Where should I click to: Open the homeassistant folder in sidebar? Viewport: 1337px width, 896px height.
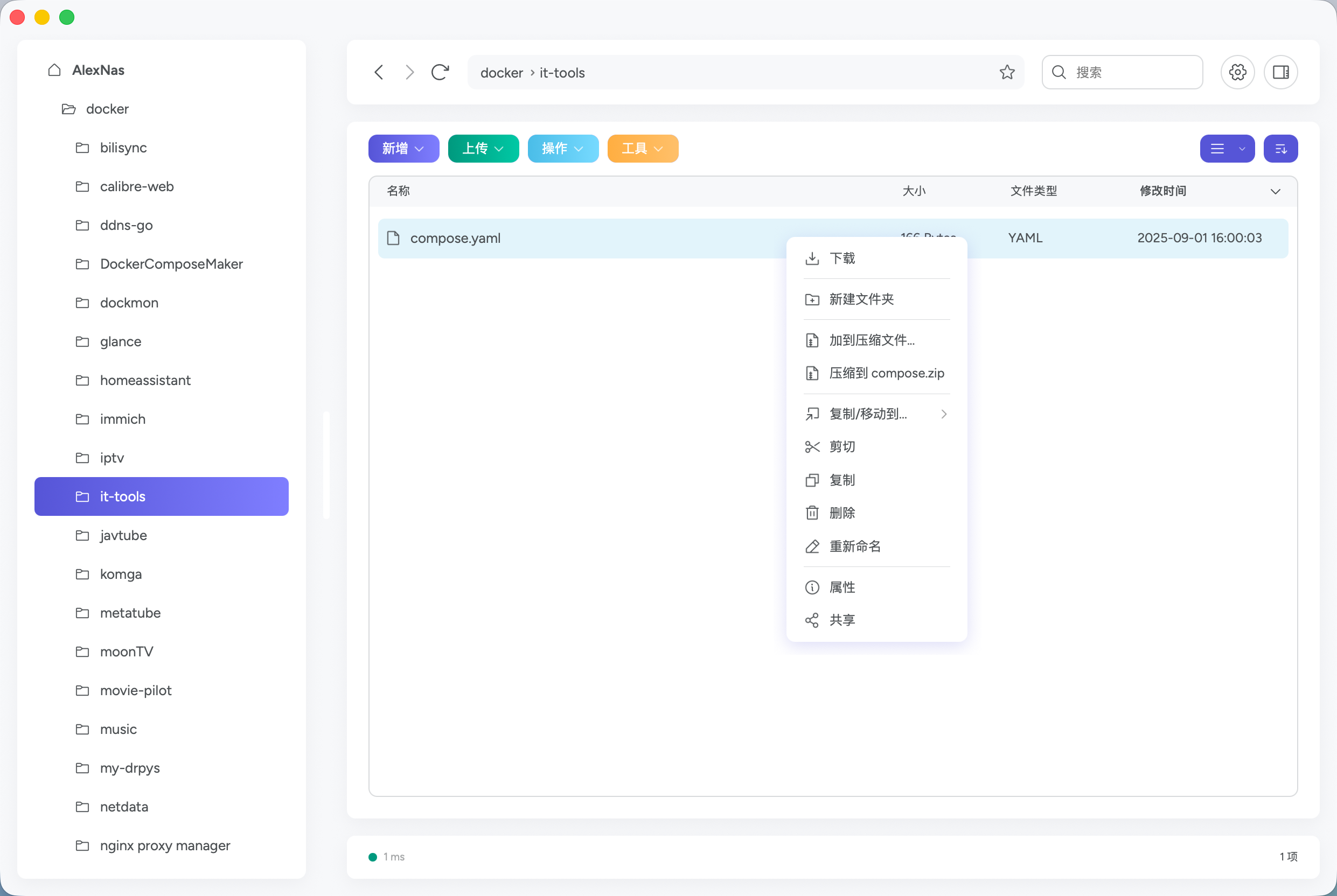(x=145, y=381)
